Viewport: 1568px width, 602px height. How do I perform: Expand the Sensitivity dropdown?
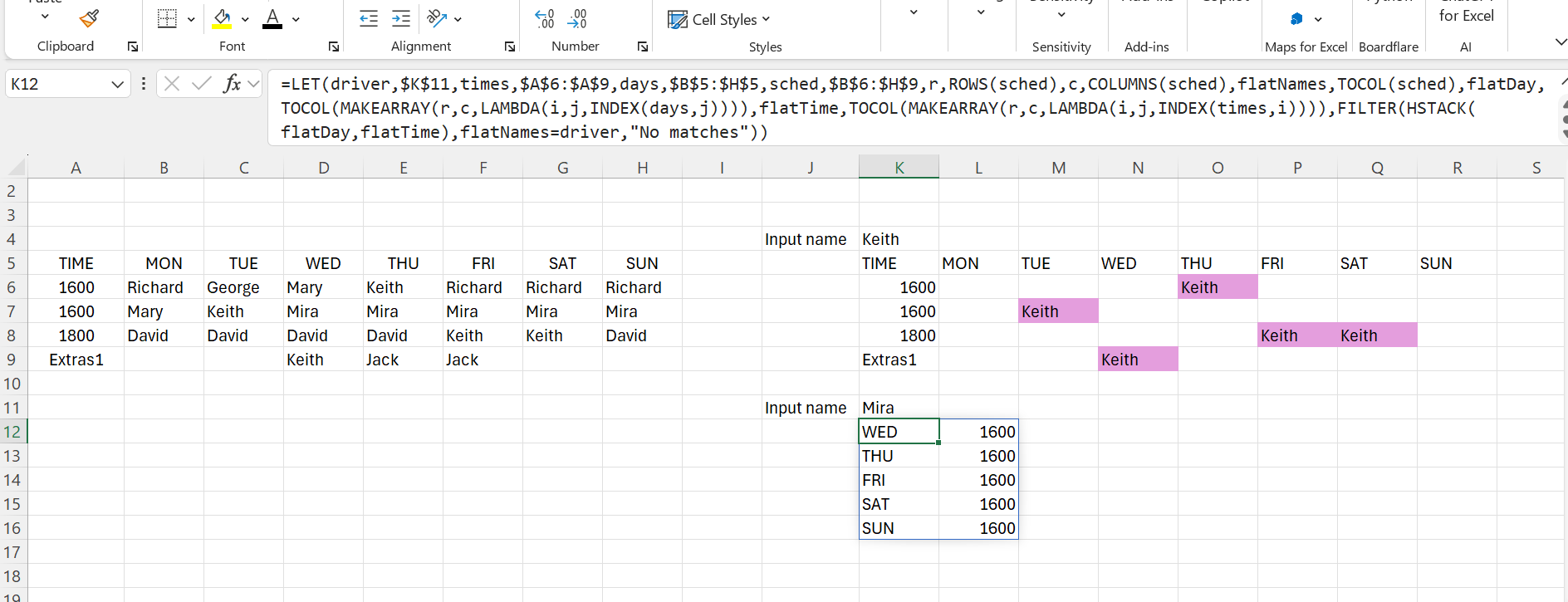click(x=1061, y=15)
